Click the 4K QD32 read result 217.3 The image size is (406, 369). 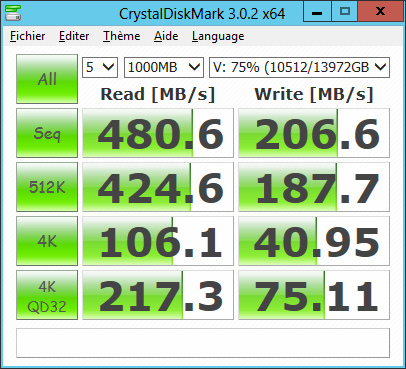[158, 295]
